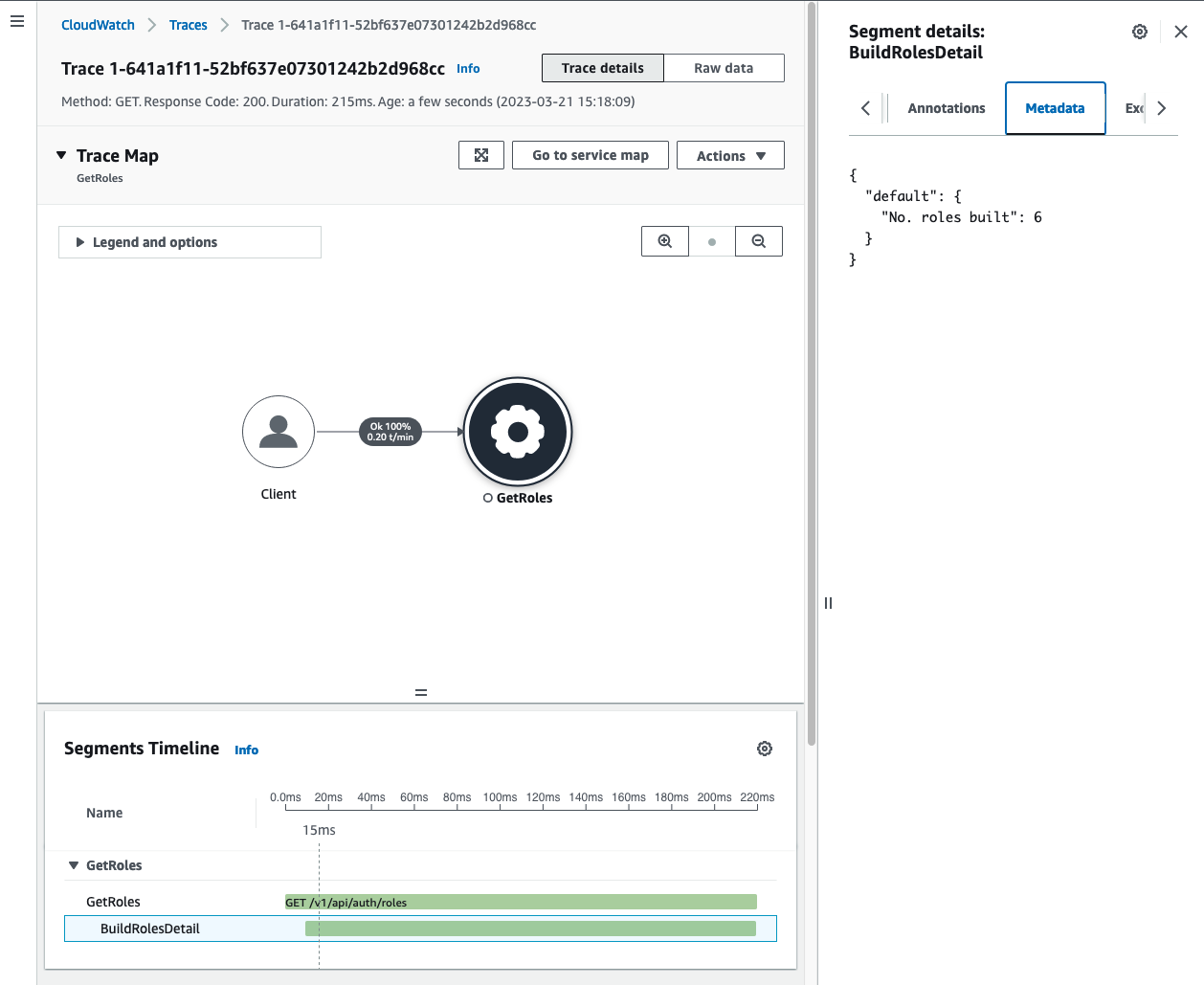This screenshot has height=985, width=1204.
Task: Switch to the Annotations tab
Action: (947, 108)
